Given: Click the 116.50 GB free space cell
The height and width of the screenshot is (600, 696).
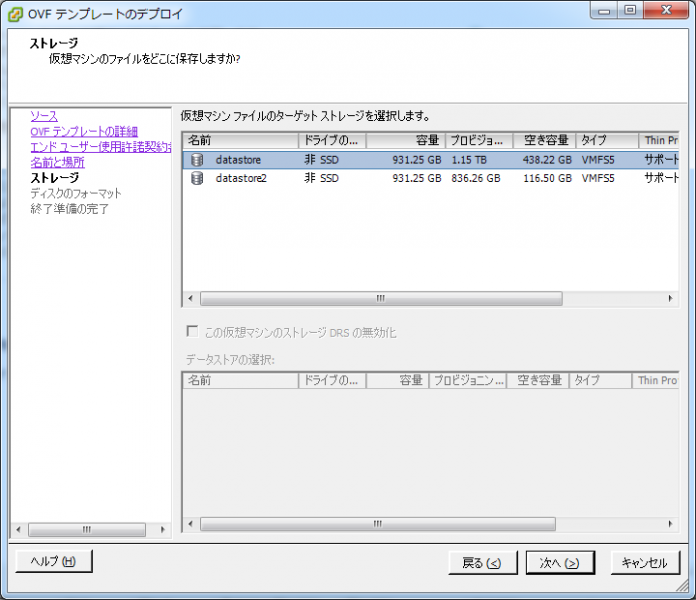Looking at the screenshot, I should 547,178.
